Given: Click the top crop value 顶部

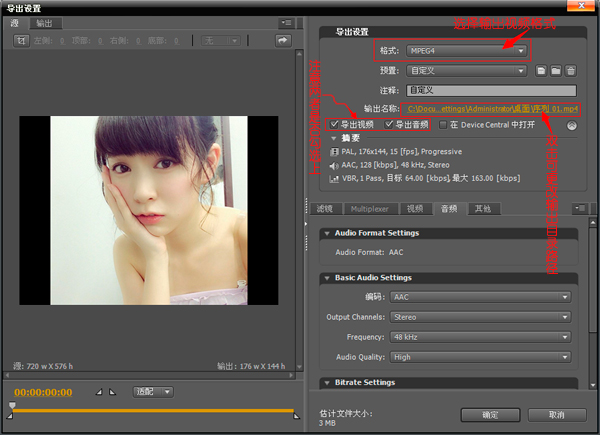Looking at the screenshot, I should [100, 41].
